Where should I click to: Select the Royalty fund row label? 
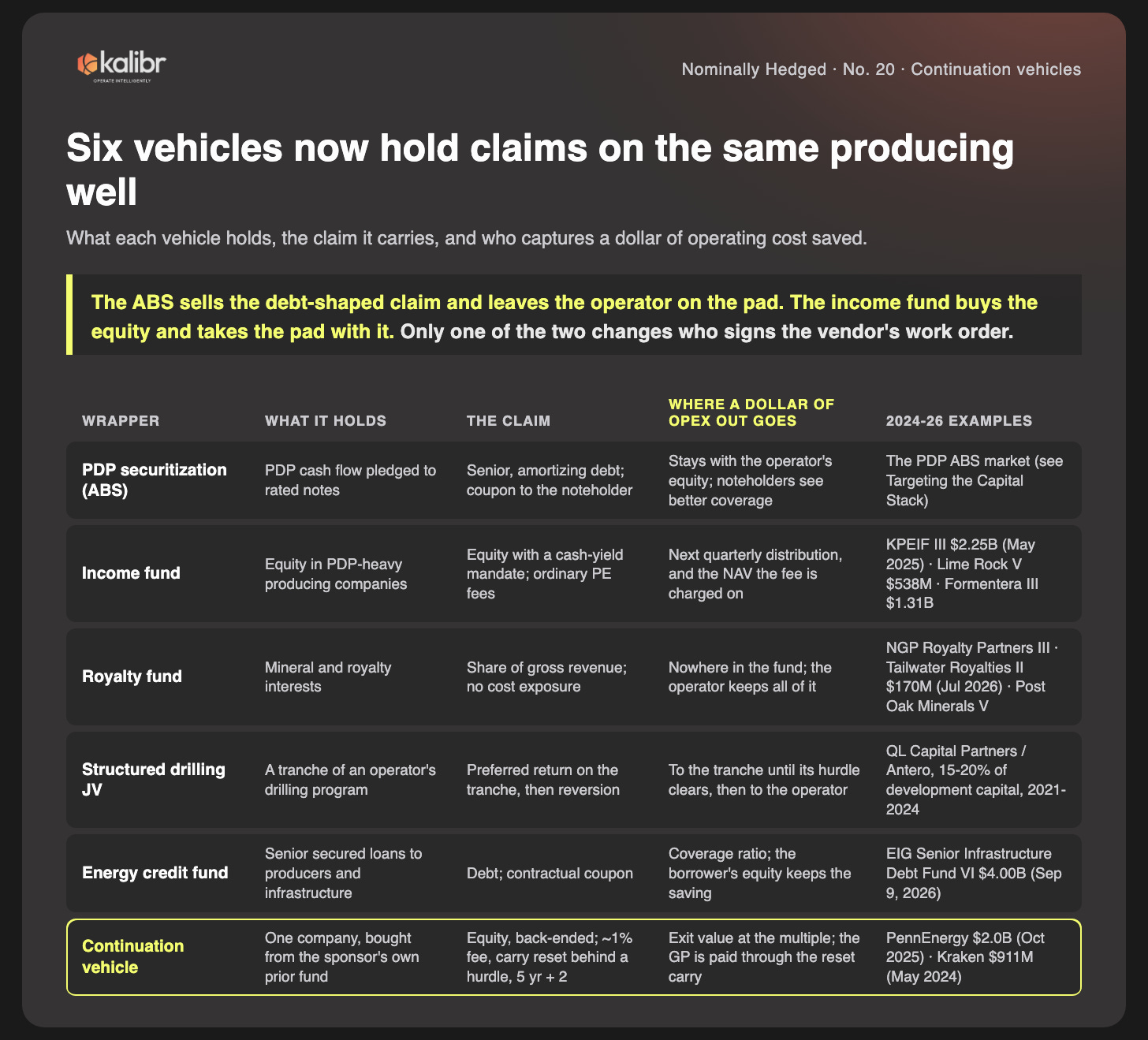pyautogui.click(x=132, y=677)
